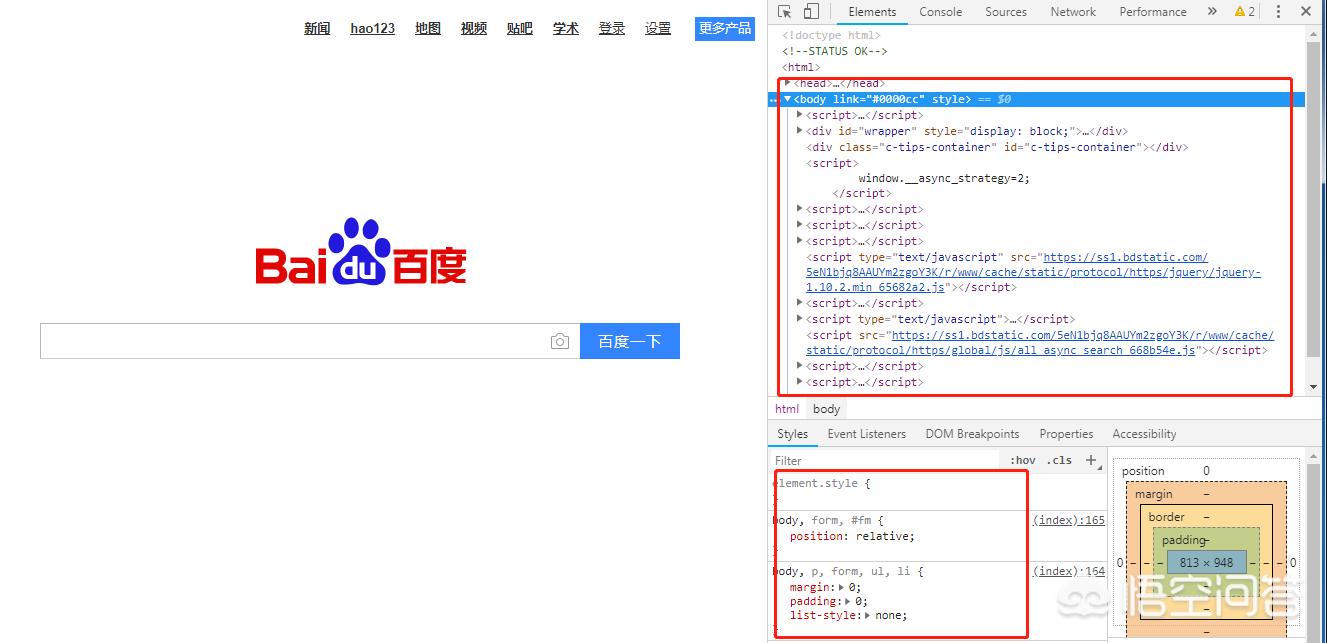Open the 视频 link

(x=474, y=28)
